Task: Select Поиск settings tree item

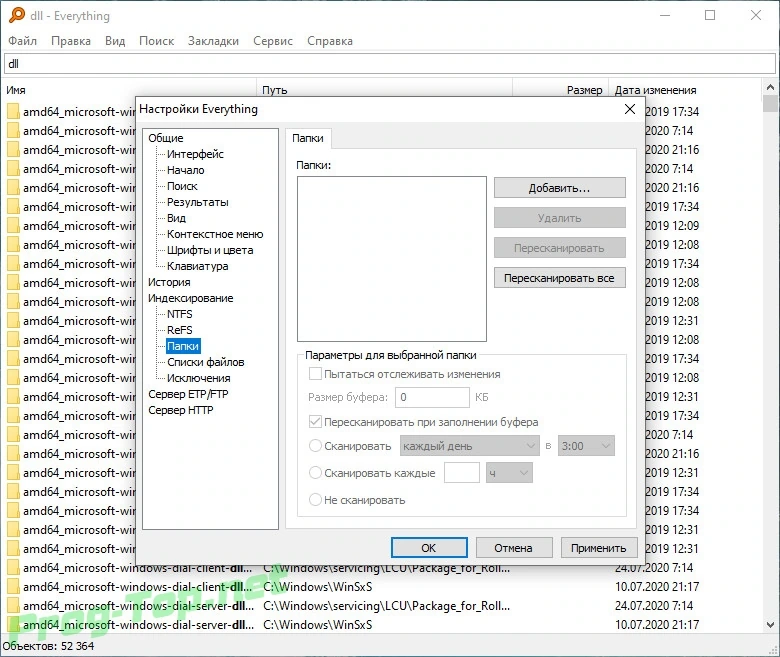Action: click(182, 186)
